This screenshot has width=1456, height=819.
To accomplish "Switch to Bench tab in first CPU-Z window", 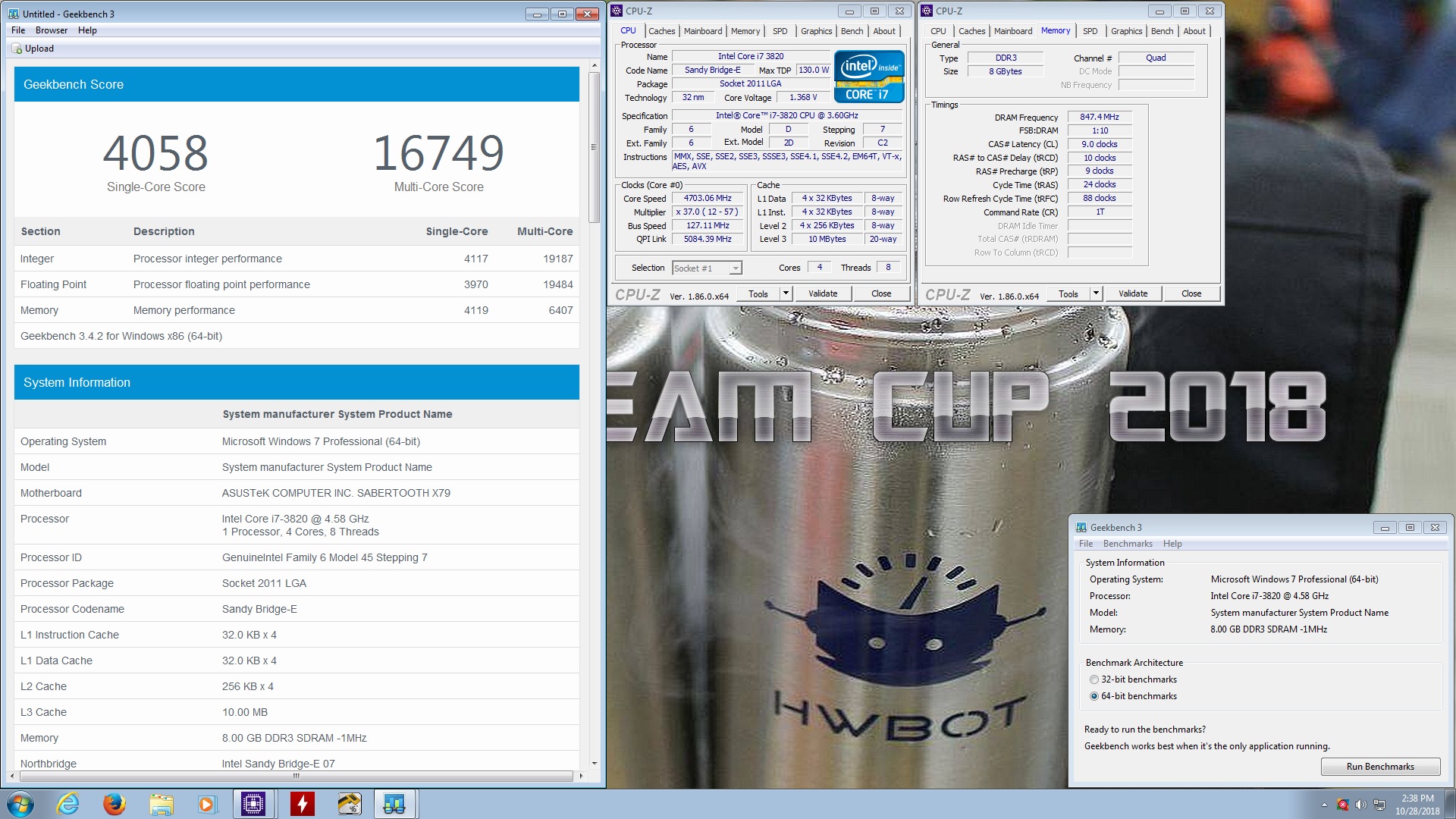I will coord(852,31).
